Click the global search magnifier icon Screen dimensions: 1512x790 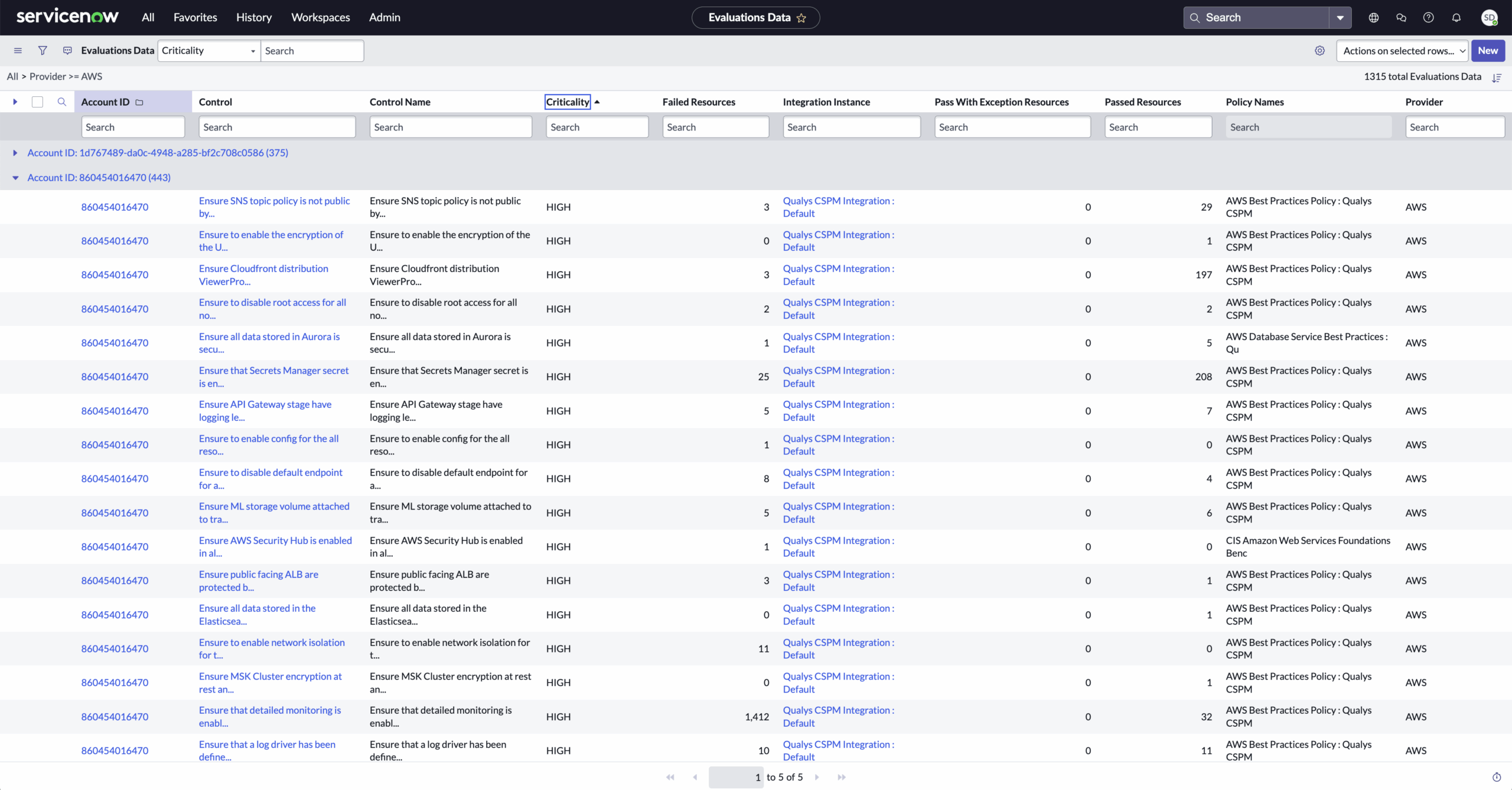pos(1195,18)
